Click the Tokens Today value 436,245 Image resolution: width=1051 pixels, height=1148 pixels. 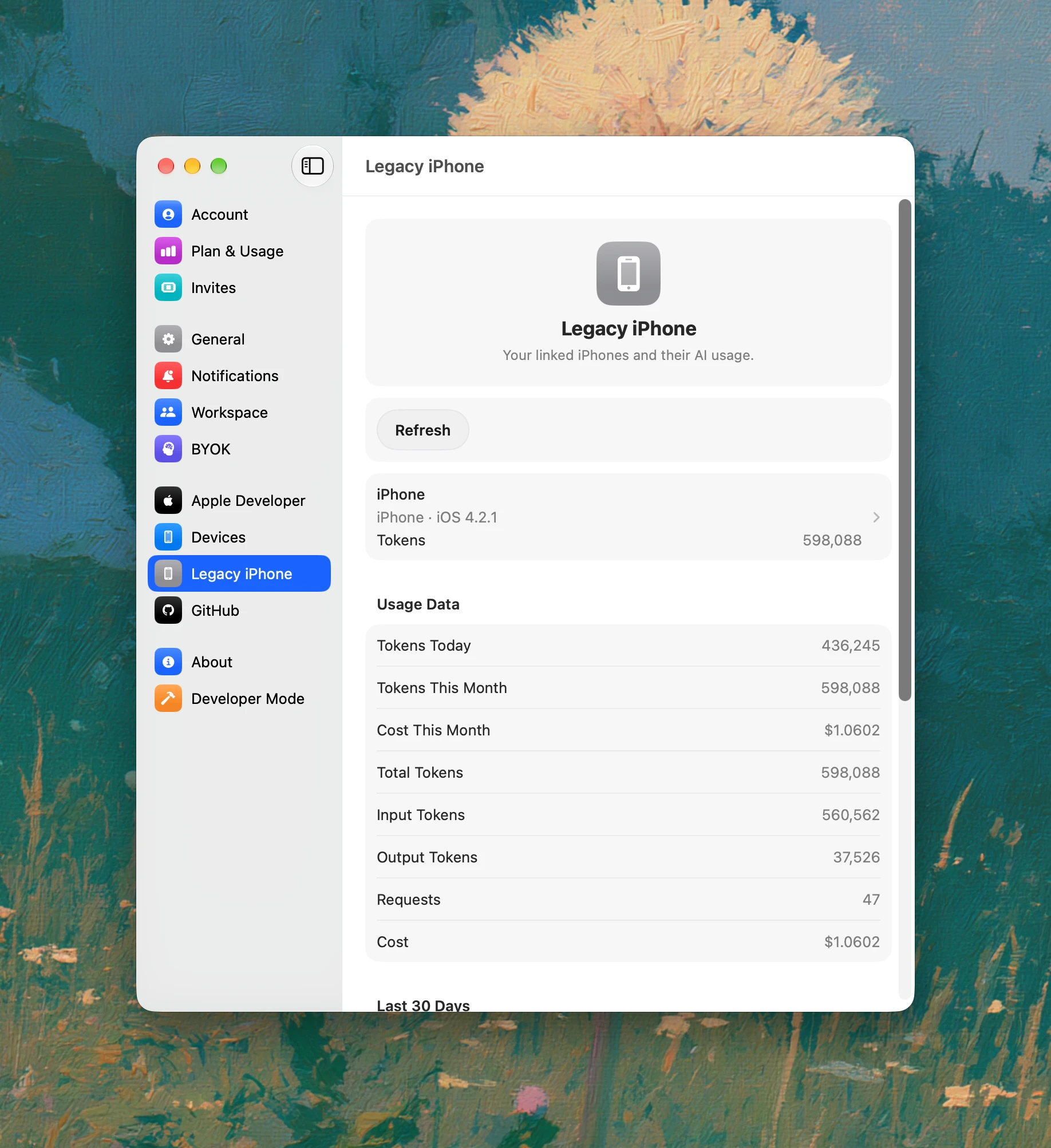[851, 646]
